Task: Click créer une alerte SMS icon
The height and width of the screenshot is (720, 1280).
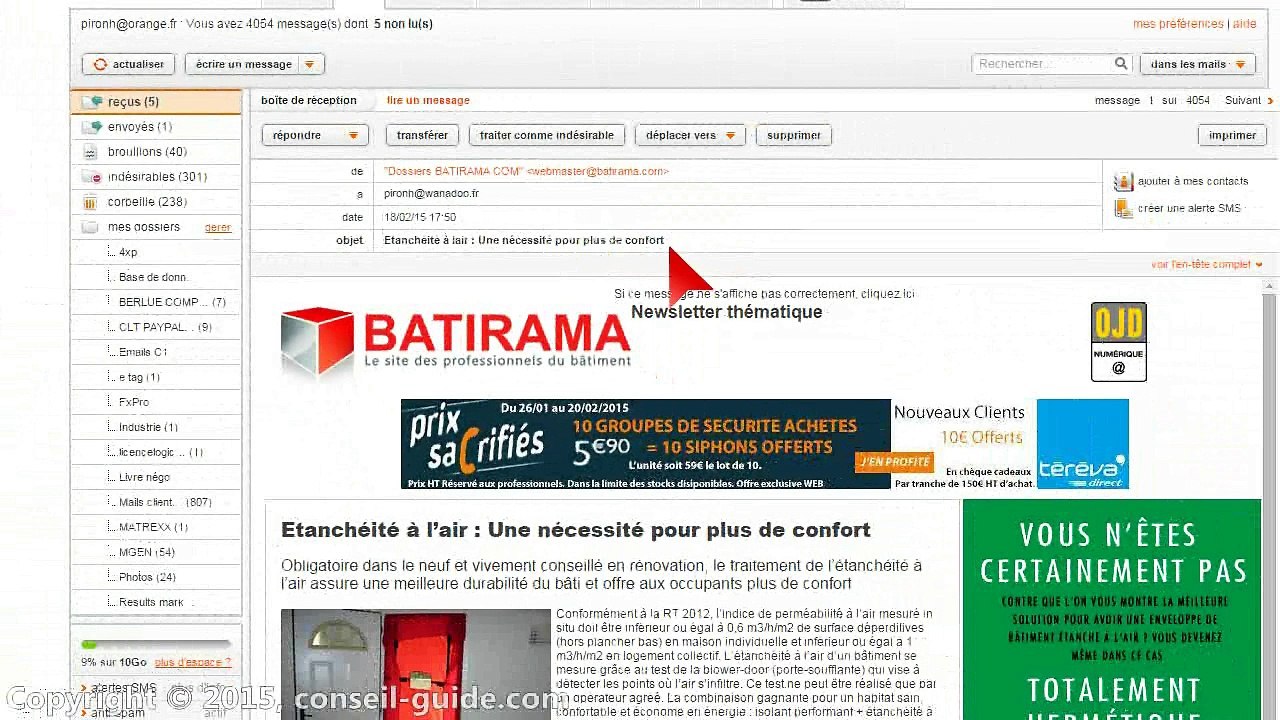Action: [1123, 208]
